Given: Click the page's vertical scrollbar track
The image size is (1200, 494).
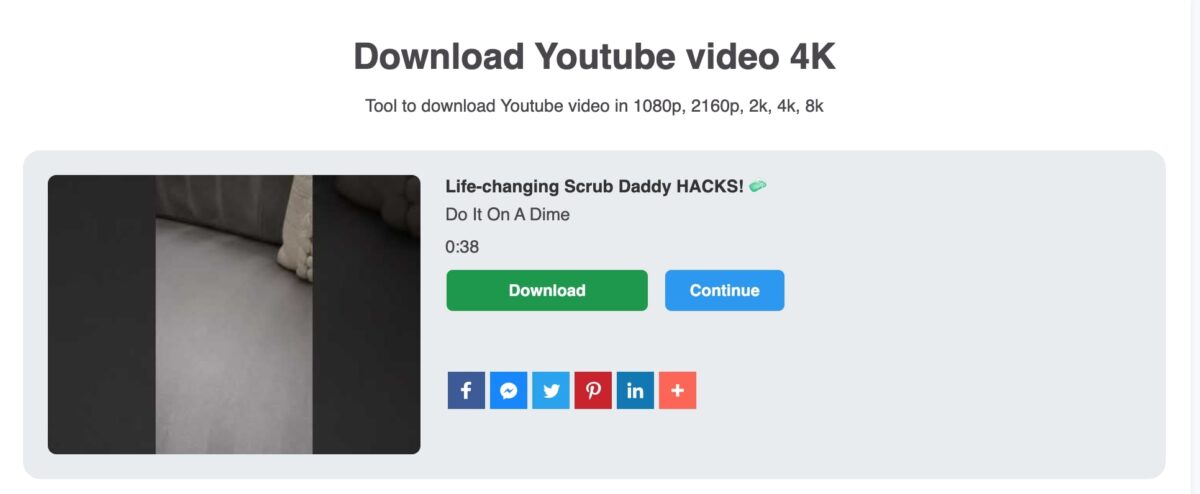Looking at the screenshot, I should tap(1195, 247).
